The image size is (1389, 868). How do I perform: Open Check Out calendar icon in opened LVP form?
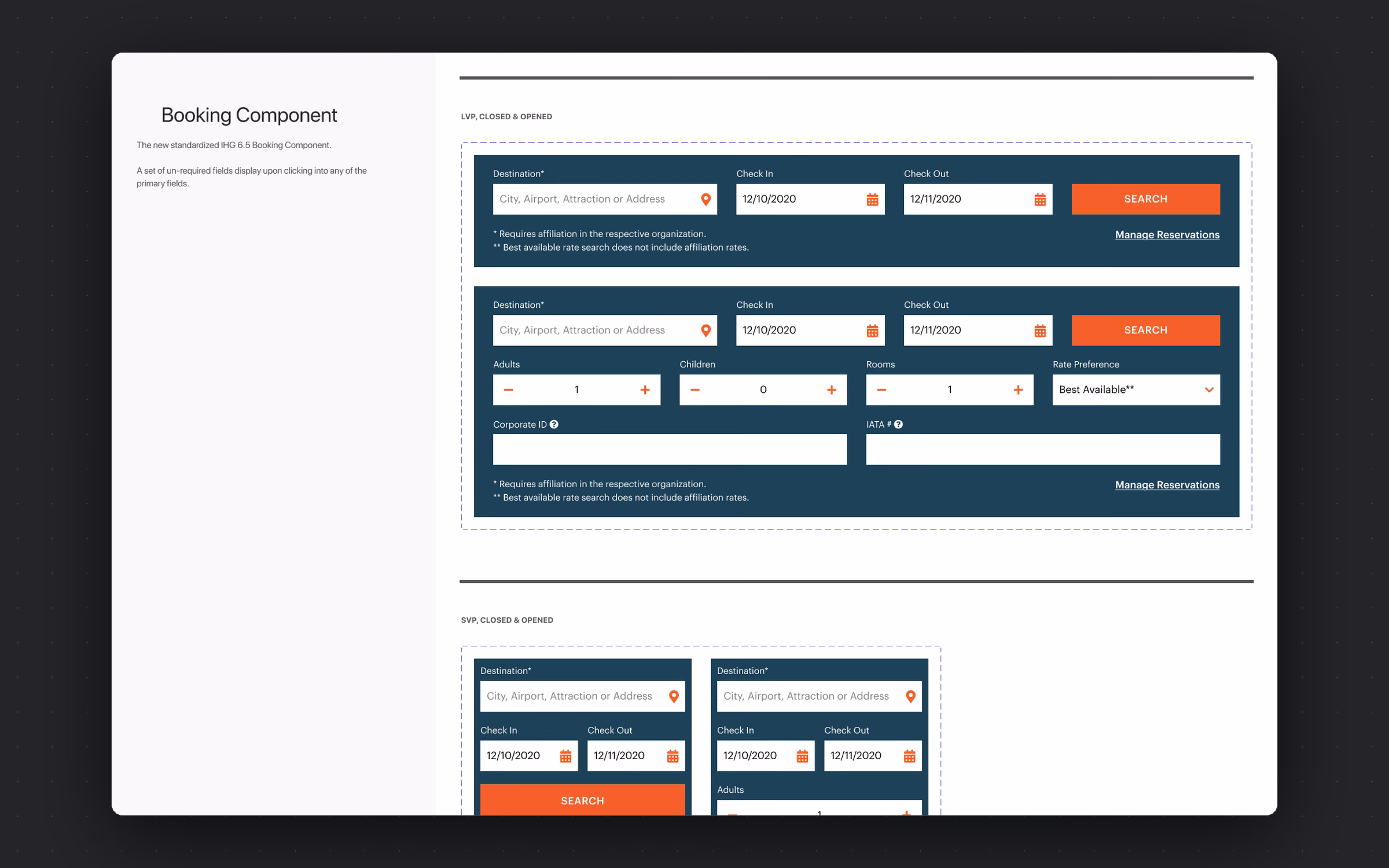pyautogui.click(x=1040, y=331)
